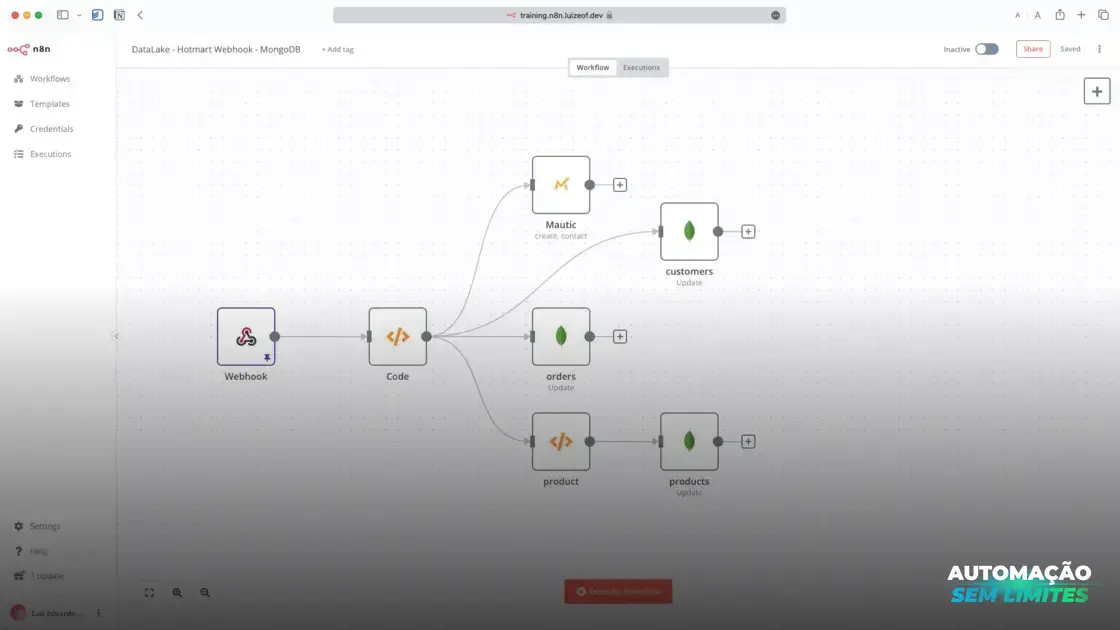Switch to the Workflow tab
The image size is (1120, 630).
click(x=593, y=67)
